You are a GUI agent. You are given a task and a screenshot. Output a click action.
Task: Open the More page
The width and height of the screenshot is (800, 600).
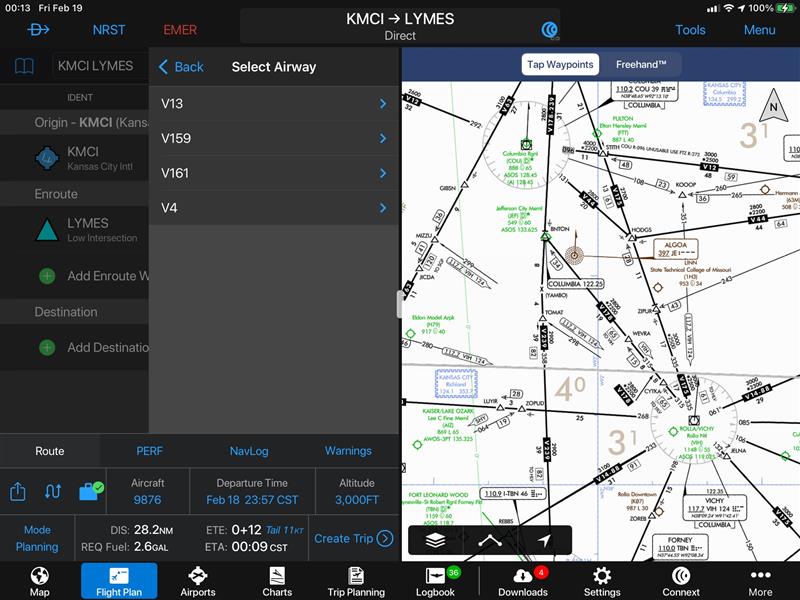pos(760,582)
